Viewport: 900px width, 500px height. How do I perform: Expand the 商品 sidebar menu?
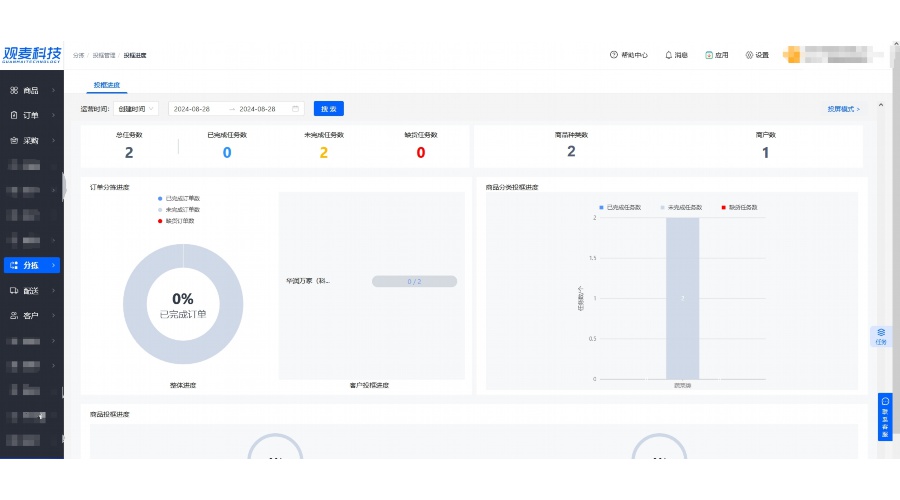(31, 90)
